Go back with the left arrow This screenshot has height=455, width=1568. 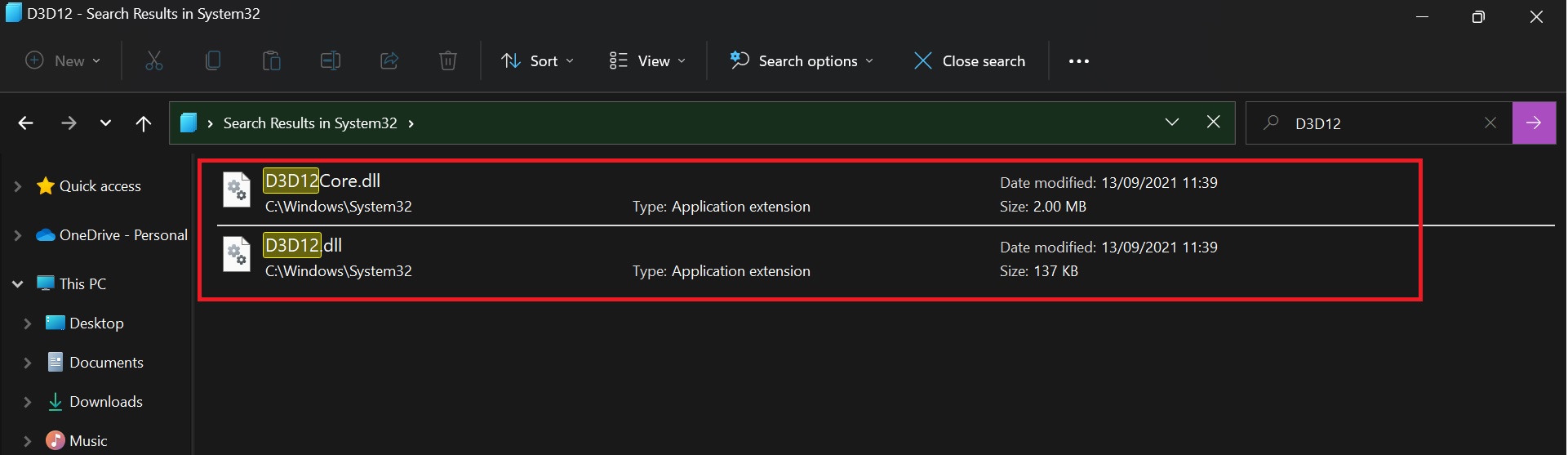point(26,123)
